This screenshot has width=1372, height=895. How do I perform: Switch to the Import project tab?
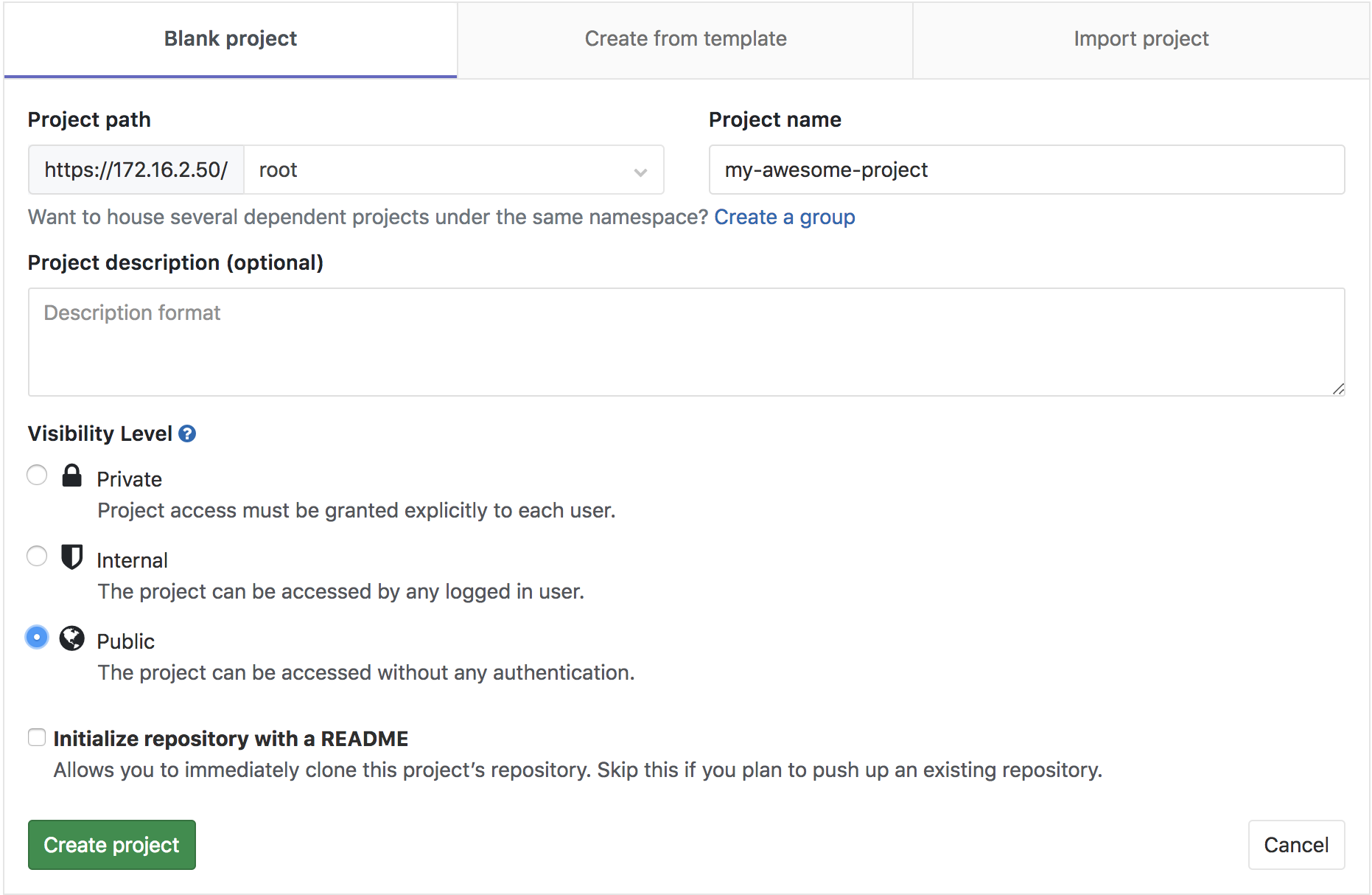[x=1141, y=39]
